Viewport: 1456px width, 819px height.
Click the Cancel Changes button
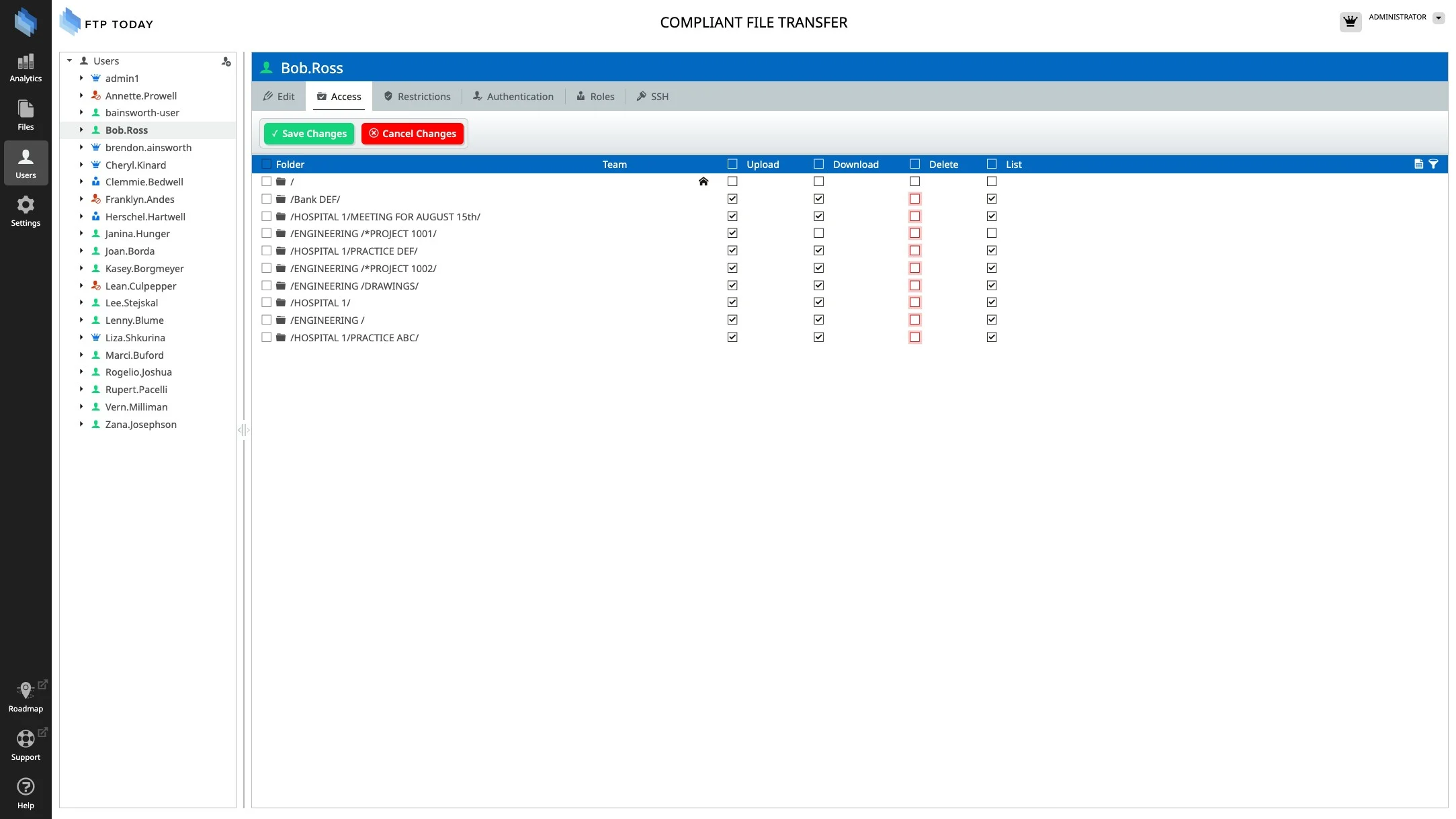413,134
